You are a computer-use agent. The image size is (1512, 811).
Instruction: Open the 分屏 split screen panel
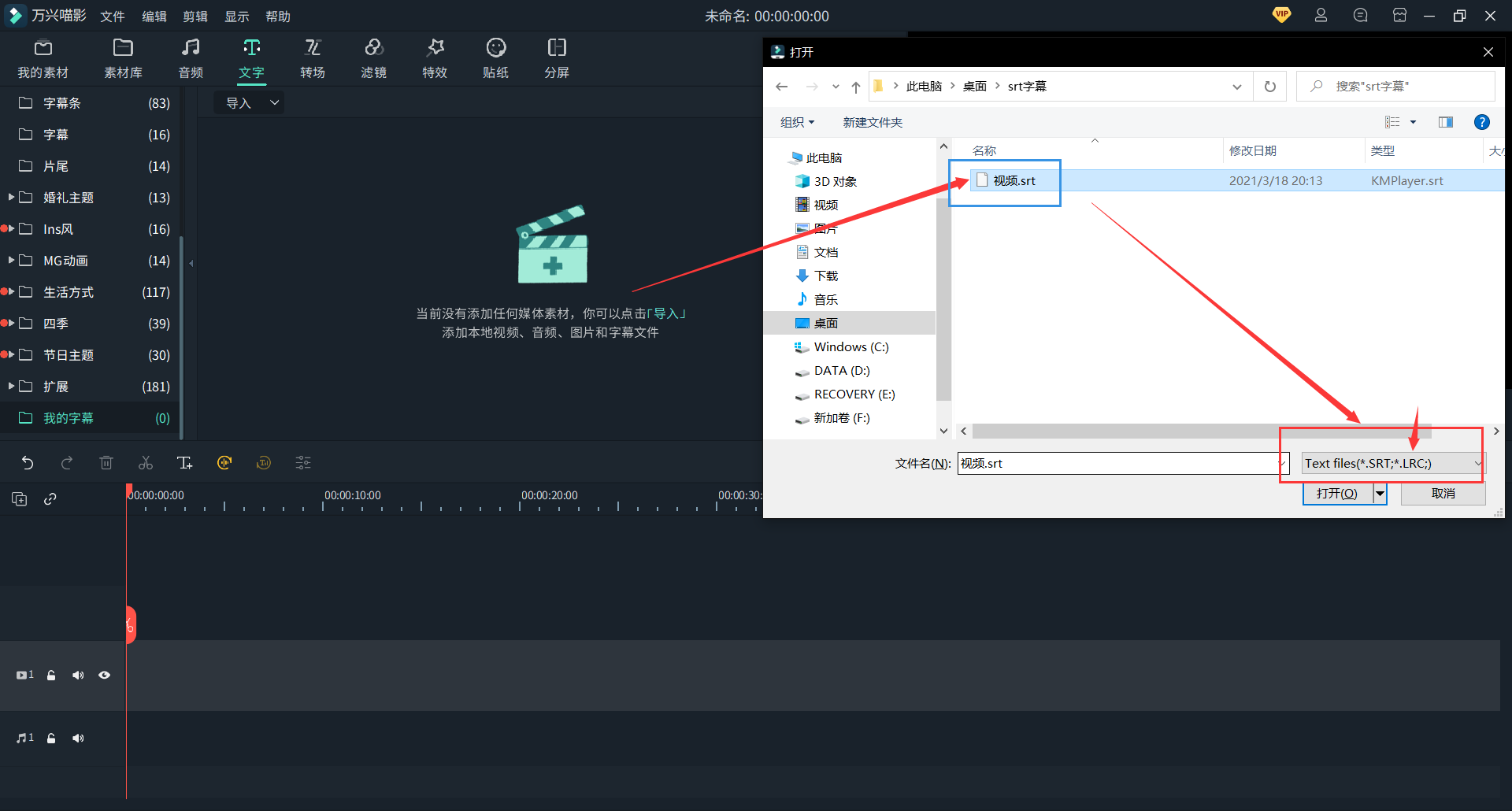coord(557,58)
